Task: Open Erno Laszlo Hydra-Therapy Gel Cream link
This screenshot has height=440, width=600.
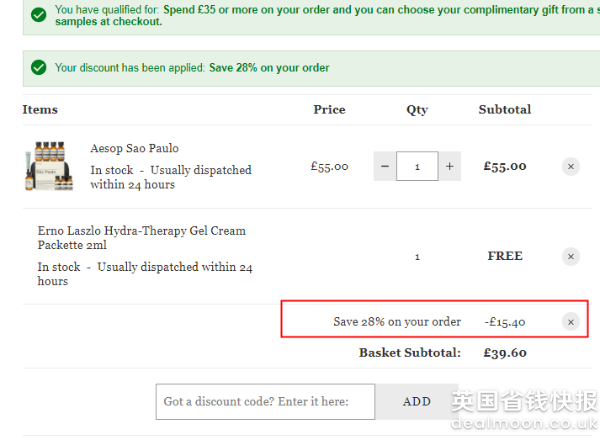Action: click(142, 238)
